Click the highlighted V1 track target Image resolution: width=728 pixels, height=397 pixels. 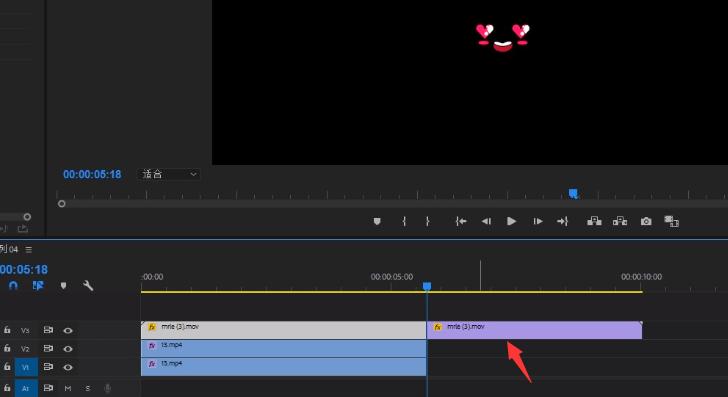click(26, 367)
